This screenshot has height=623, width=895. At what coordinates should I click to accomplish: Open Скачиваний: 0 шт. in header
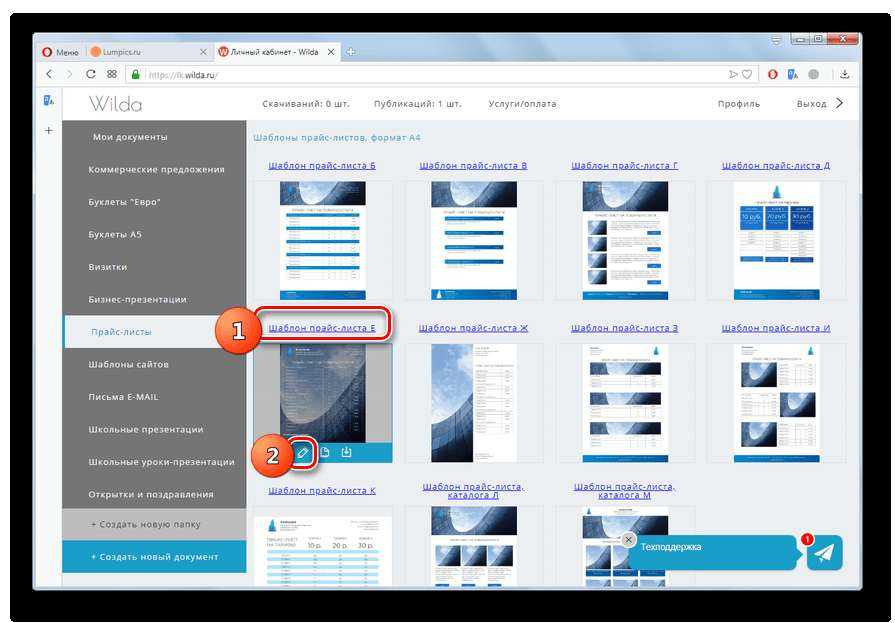coord(306,104)
